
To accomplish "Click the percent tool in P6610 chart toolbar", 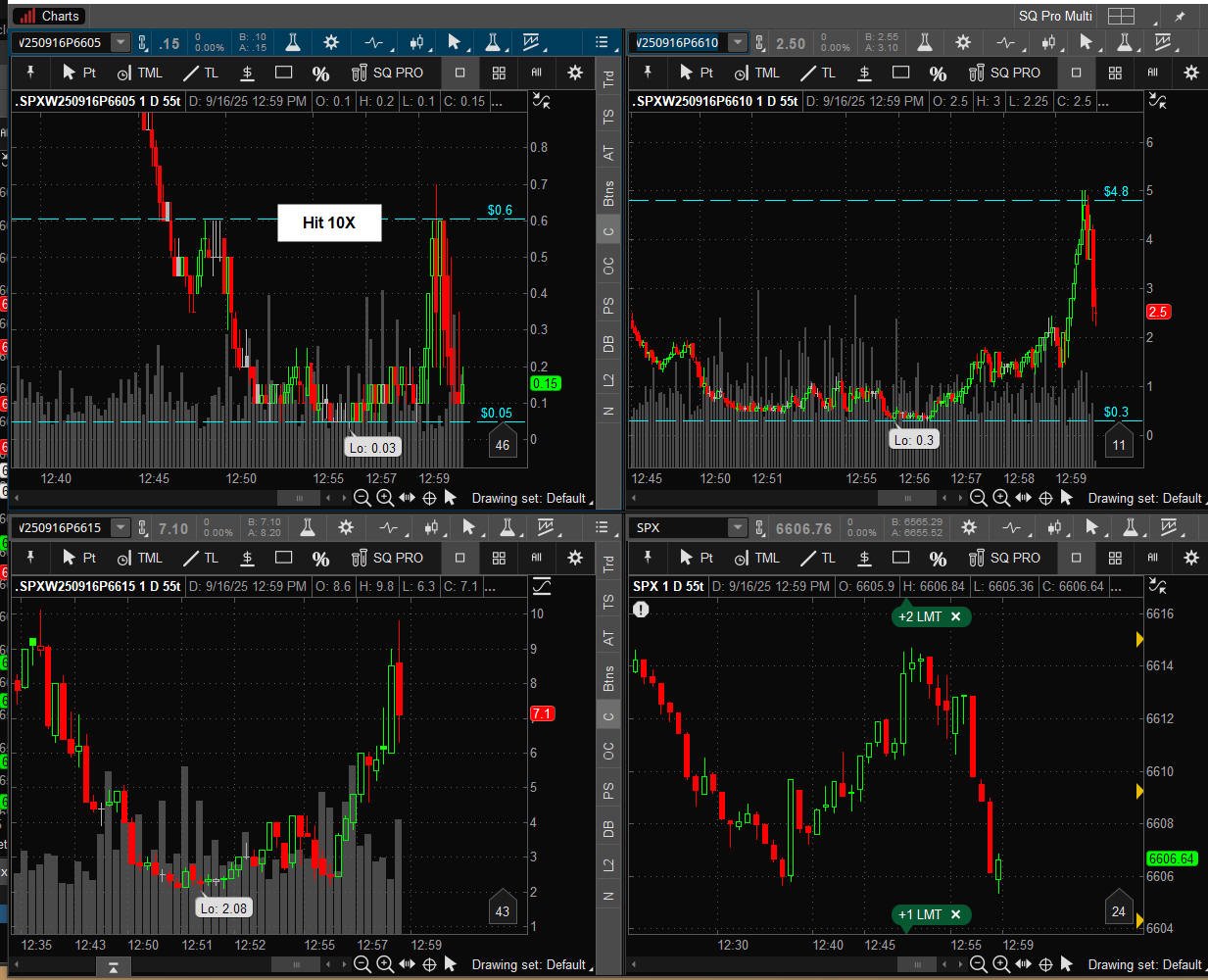I will pos(938,73).
